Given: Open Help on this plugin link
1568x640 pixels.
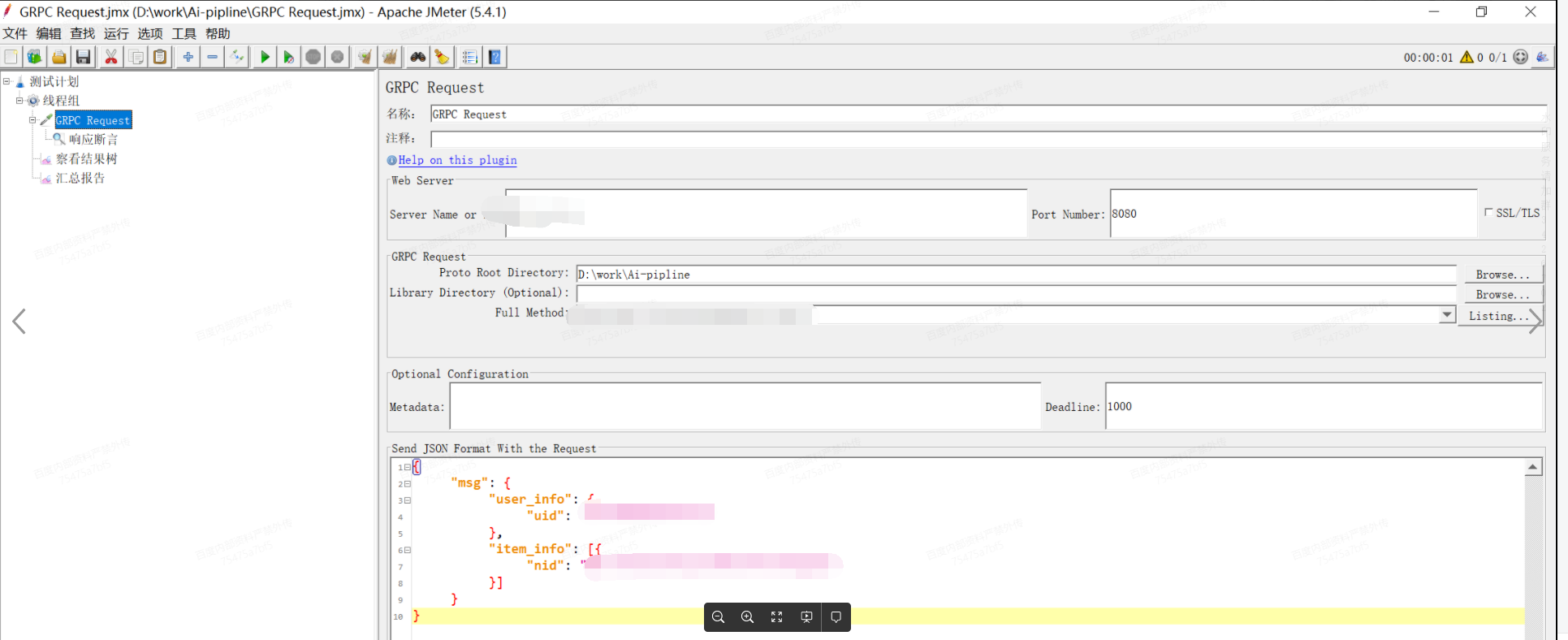Looking at the screenshot, I should pos(457,160).
